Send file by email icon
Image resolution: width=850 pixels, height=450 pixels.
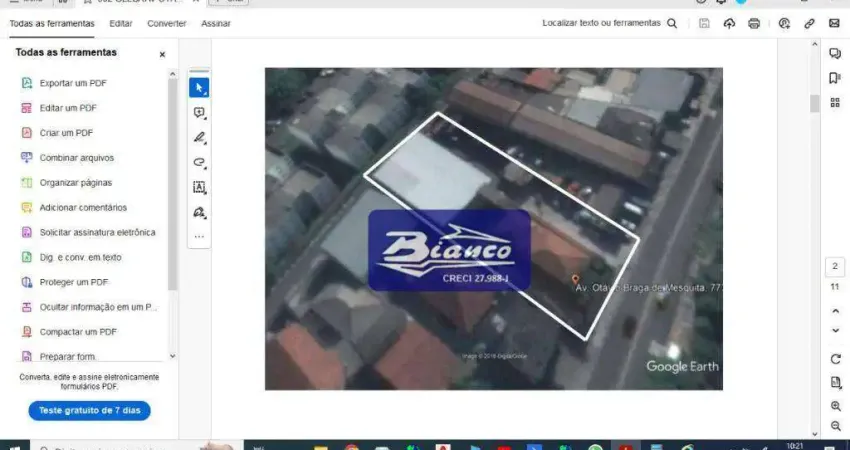coord(834,23)
